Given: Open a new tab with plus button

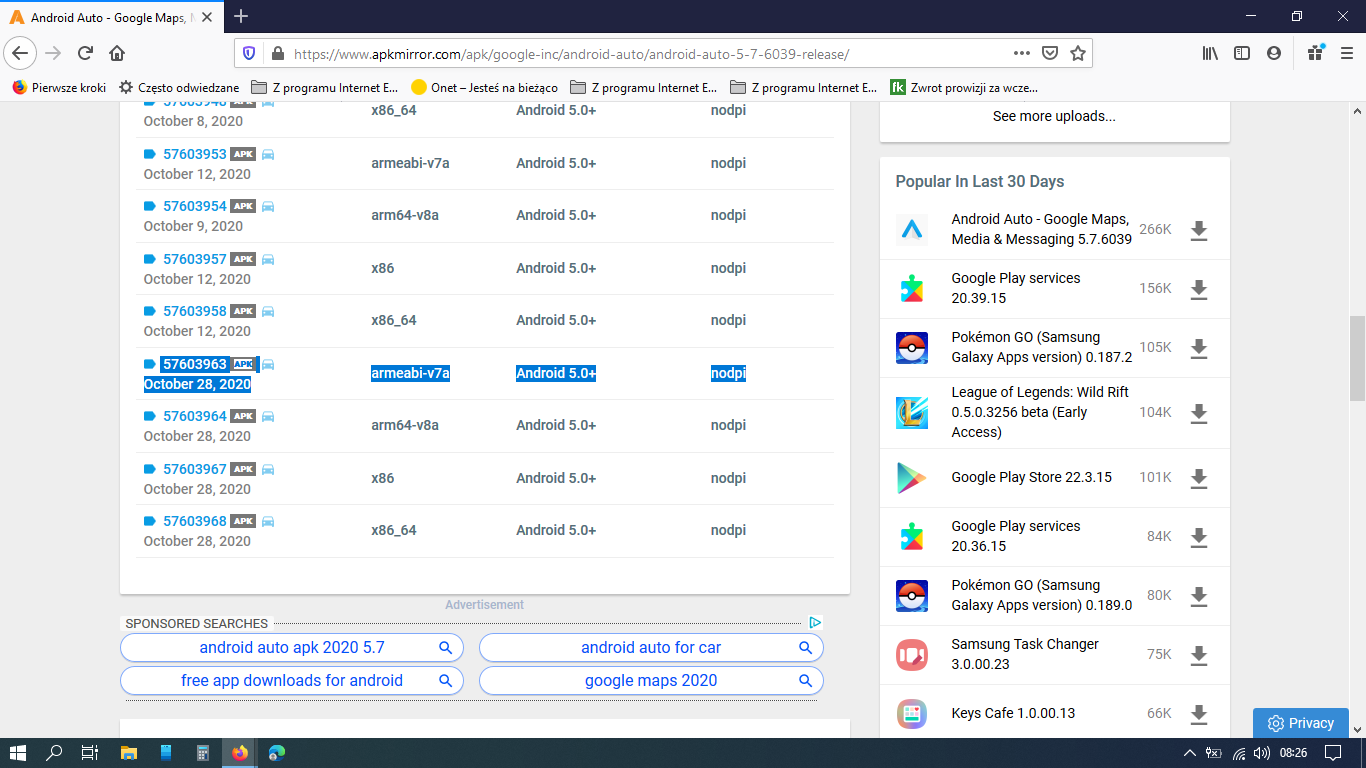Looking at the screenshot, I should pos(241,16).
